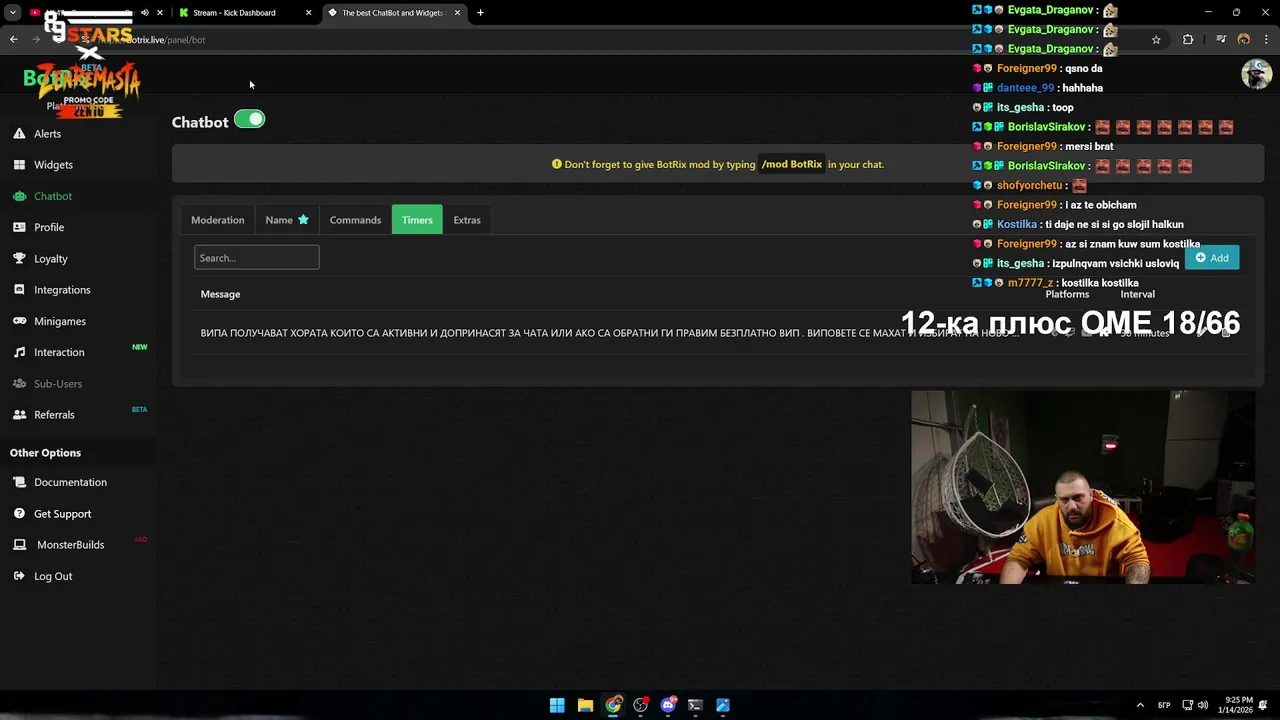Focus the timers Search field
The width and height of the screenshot is (1280, 720).
click(x=256, y=258)
